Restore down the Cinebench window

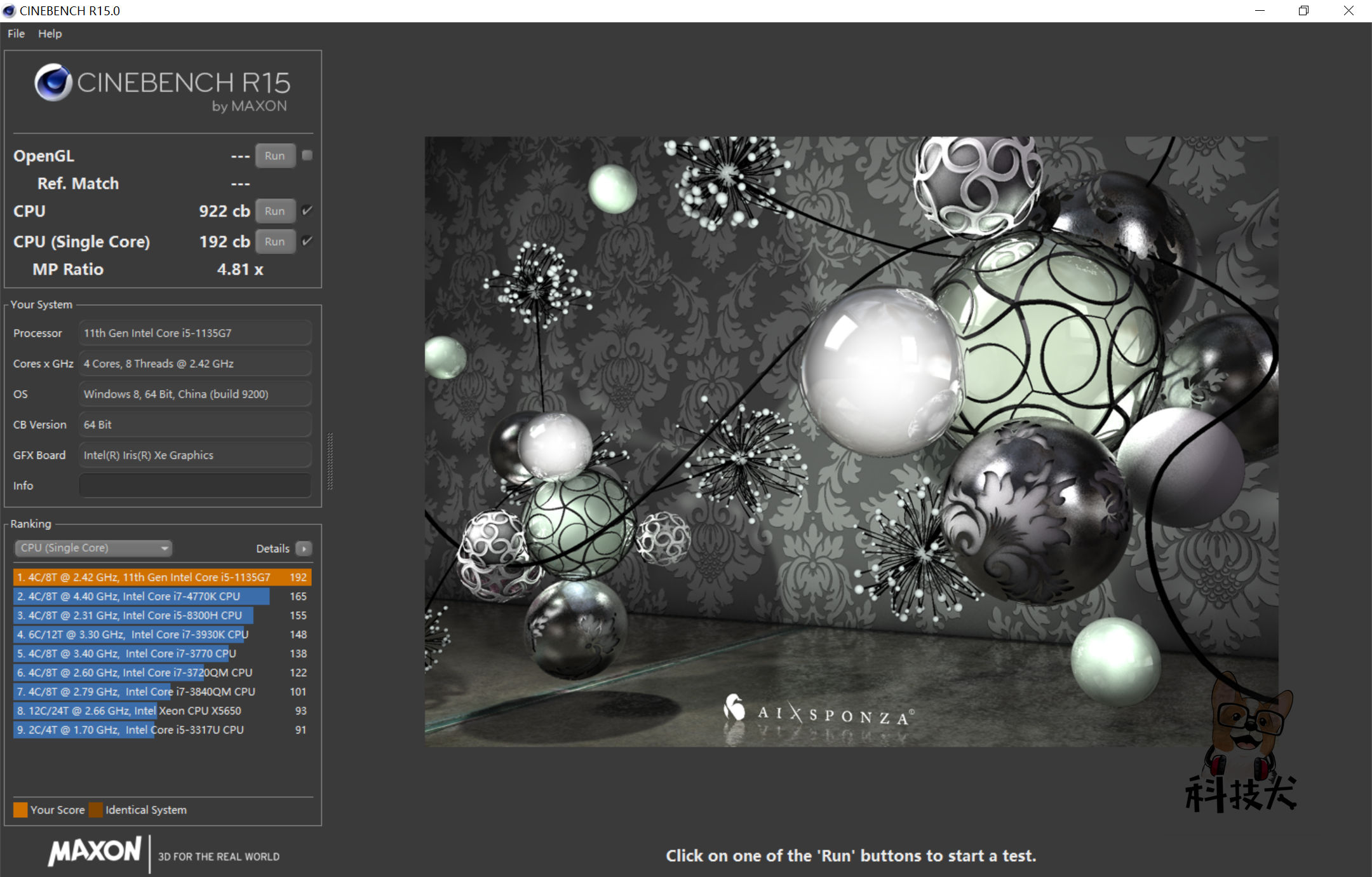(x=1303, y=11)
